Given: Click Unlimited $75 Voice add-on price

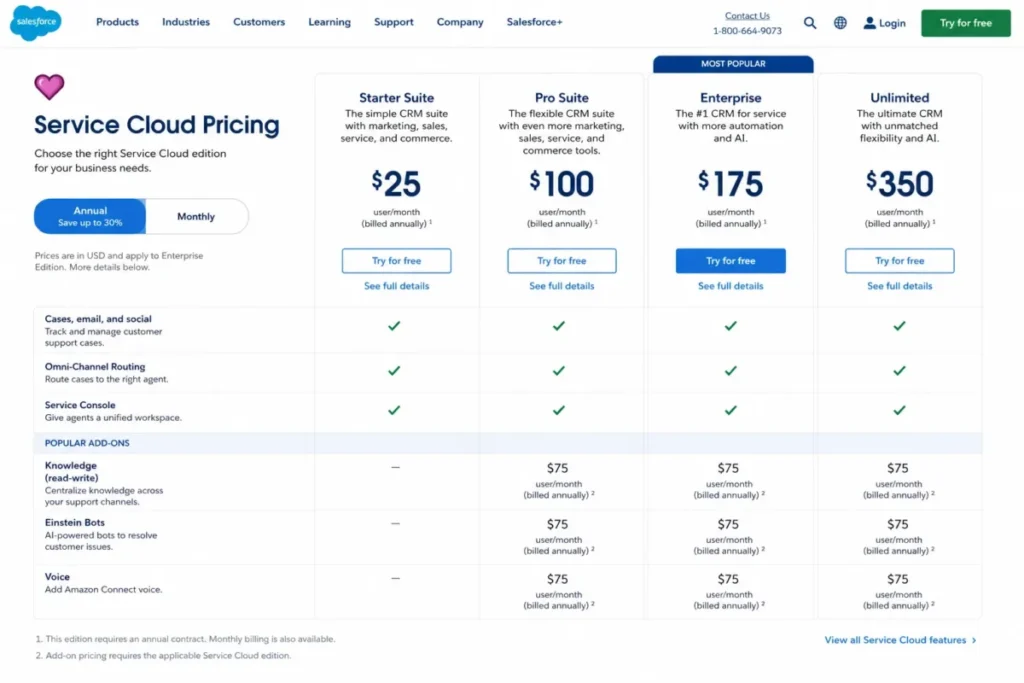Looking at the screenshot, I should click(897, 579).
